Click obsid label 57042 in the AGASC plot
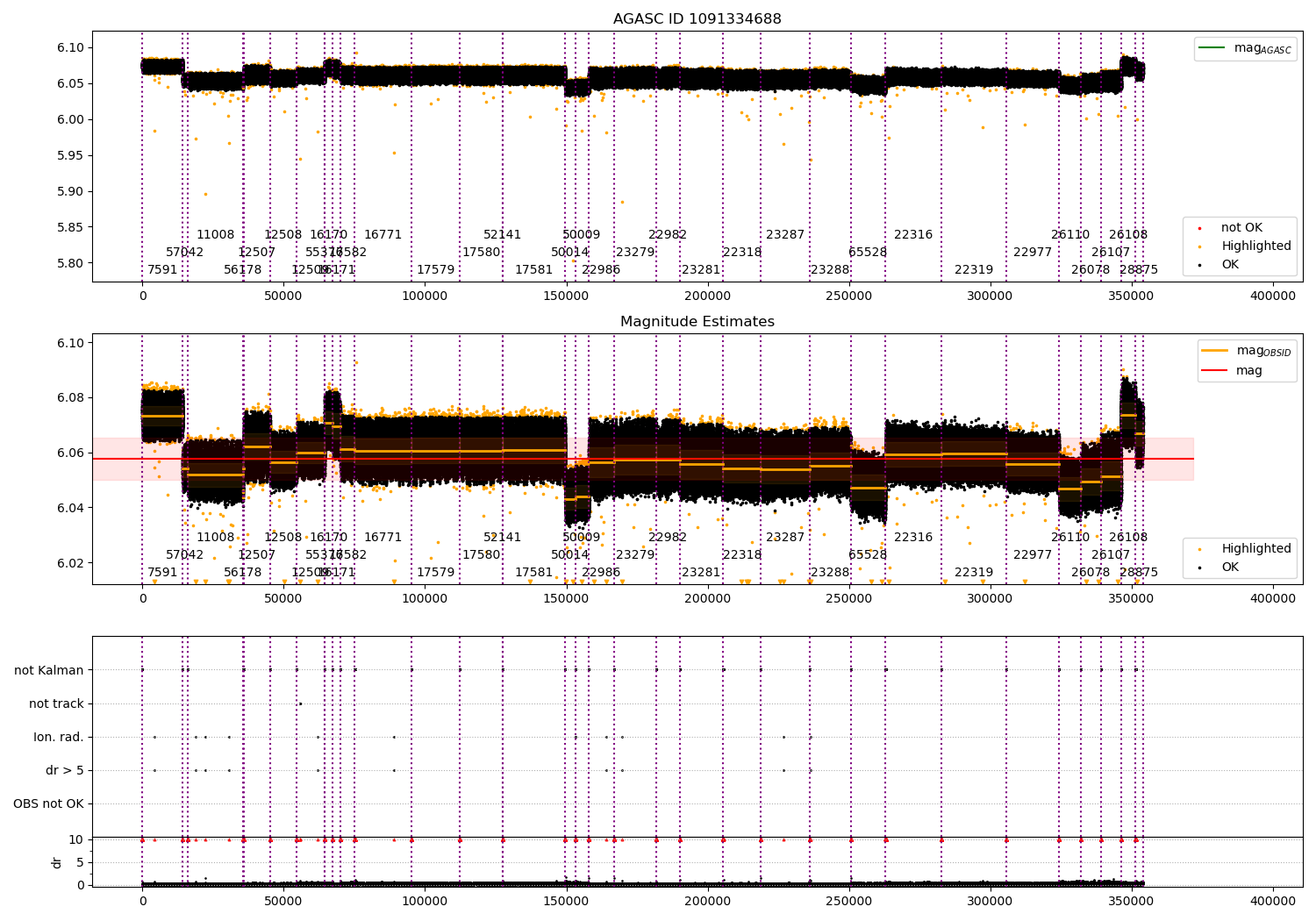The image size is (1316, 921). point(184,252)
